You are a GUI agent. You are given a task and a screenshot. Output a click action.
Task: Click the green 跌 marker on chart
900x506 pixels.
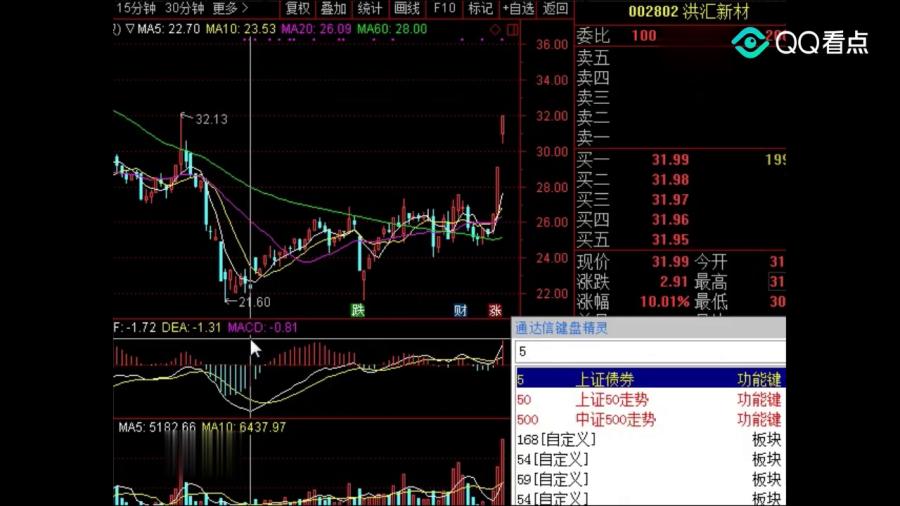pos(358,310)
